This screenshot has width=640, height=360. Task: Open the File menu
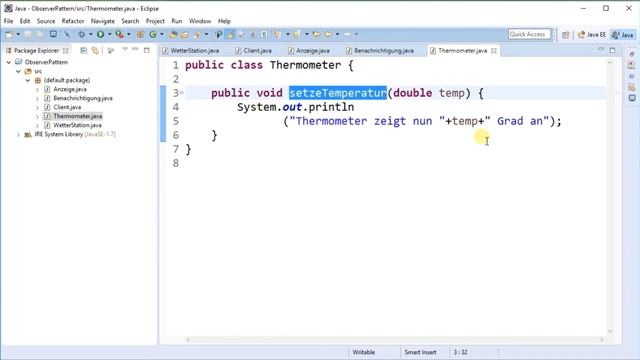click(9, 21)
